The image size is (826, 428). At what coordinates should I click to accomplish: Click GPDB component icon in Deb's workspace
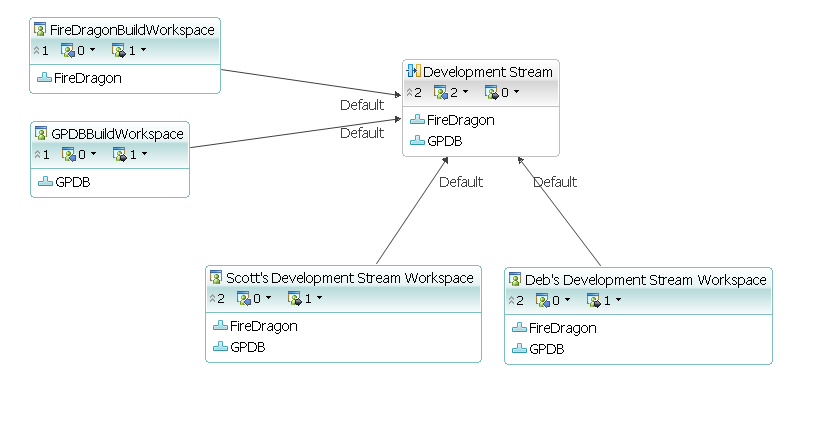(519, 348)
